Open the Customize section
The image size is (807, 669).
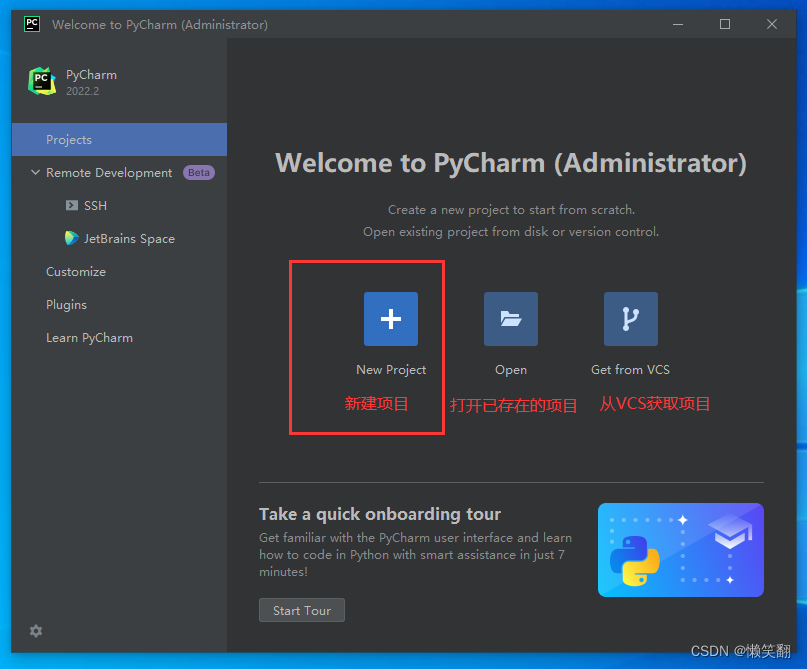(x=75, y=271)
